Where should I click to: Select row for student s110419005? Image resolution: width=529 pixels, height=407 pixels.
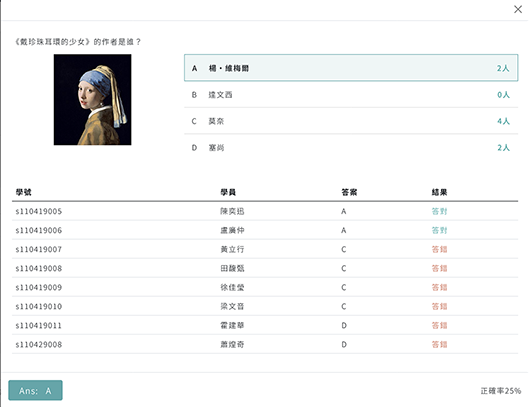(x=265, y=211)
